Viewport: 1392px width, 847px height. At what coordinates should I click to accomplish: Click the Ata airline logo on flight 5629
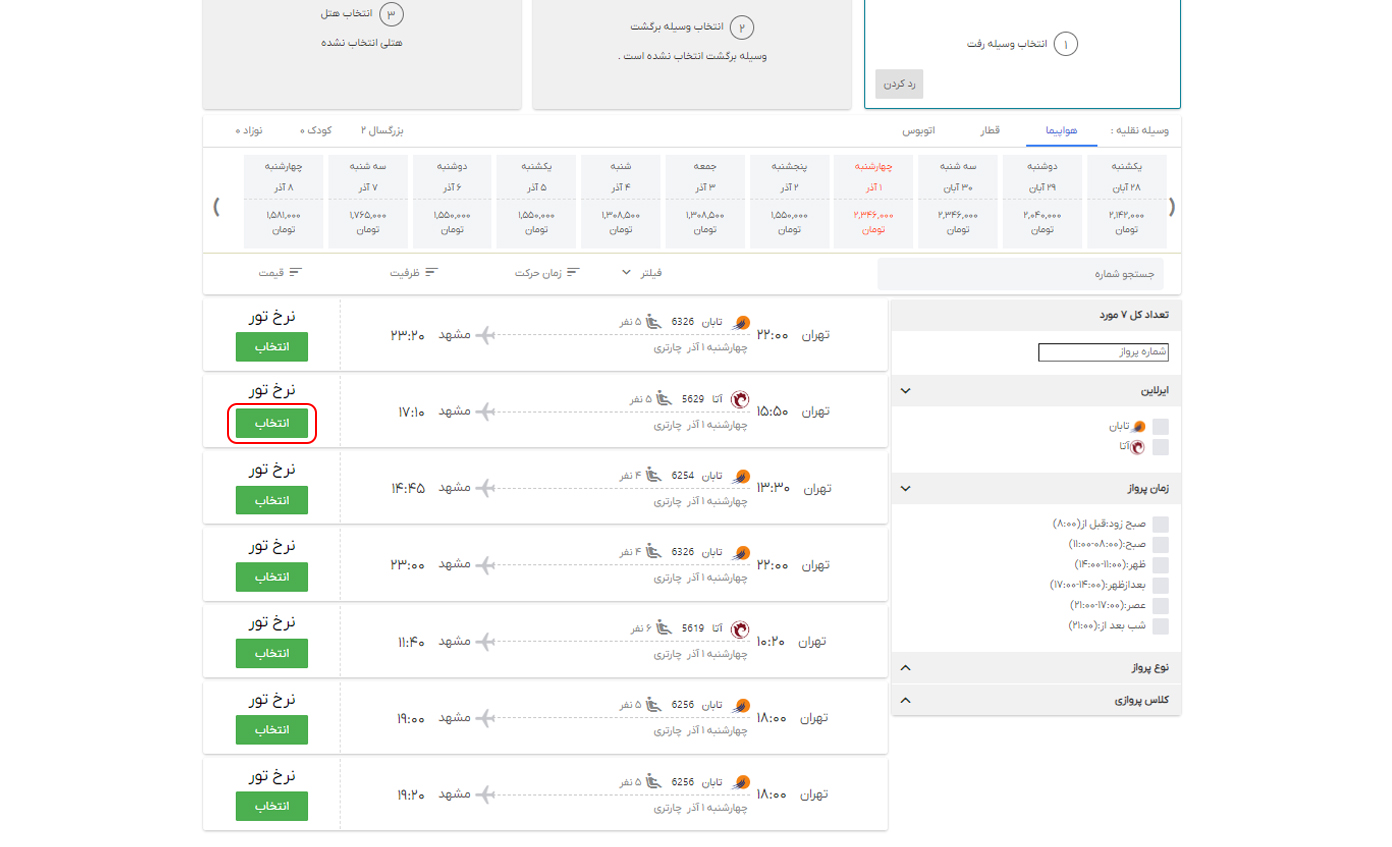740,399
